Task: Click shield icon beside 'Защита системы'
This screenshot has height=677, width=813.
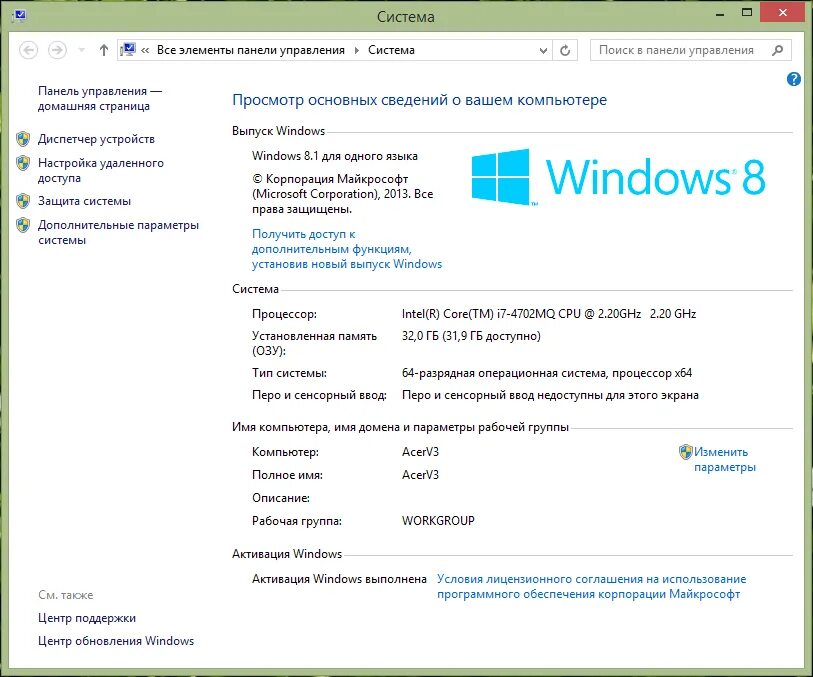Action: (x=23, y=201)
